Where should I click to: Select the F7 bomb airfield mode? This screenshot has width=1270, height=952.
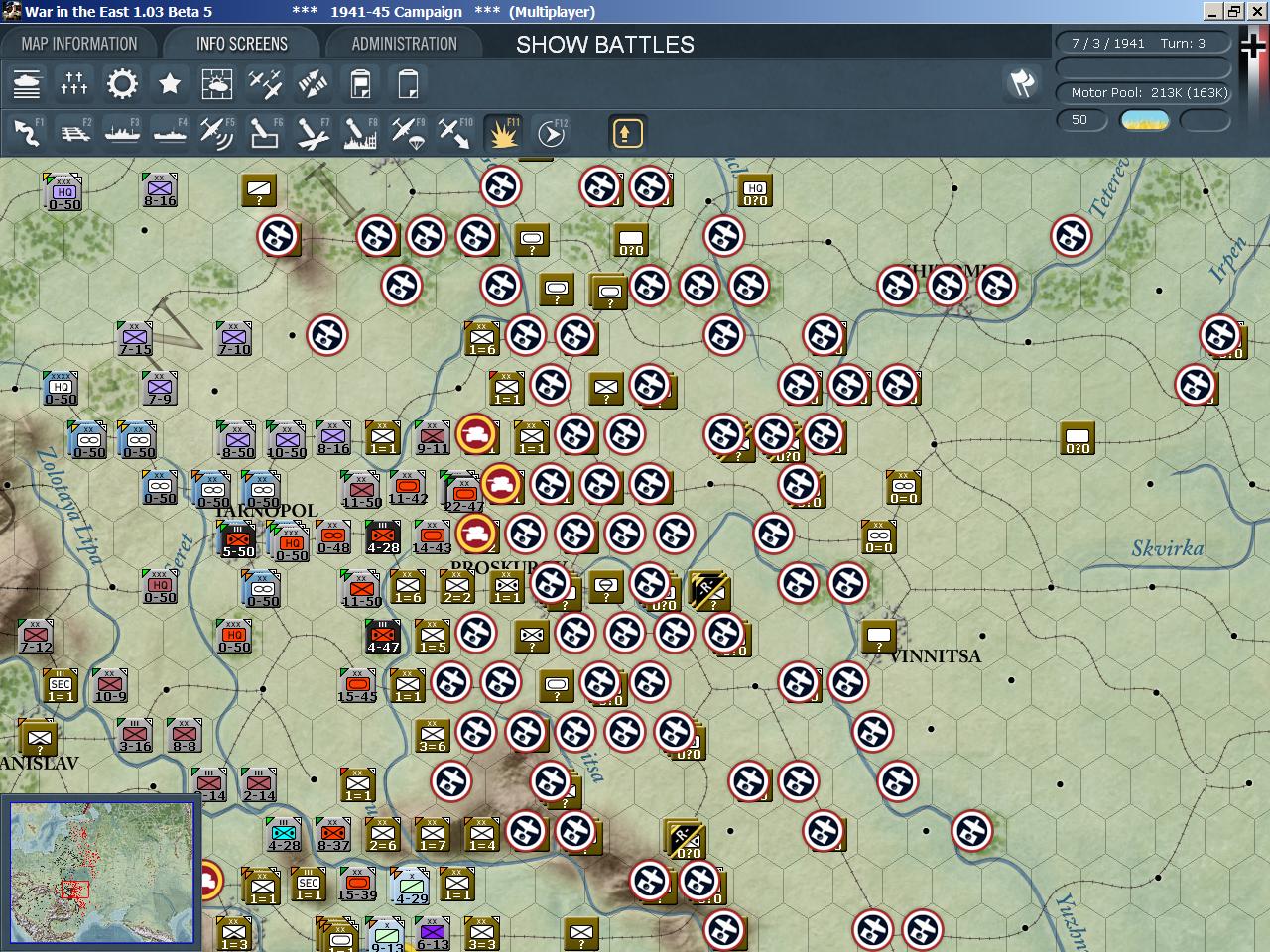click(313, 133)
